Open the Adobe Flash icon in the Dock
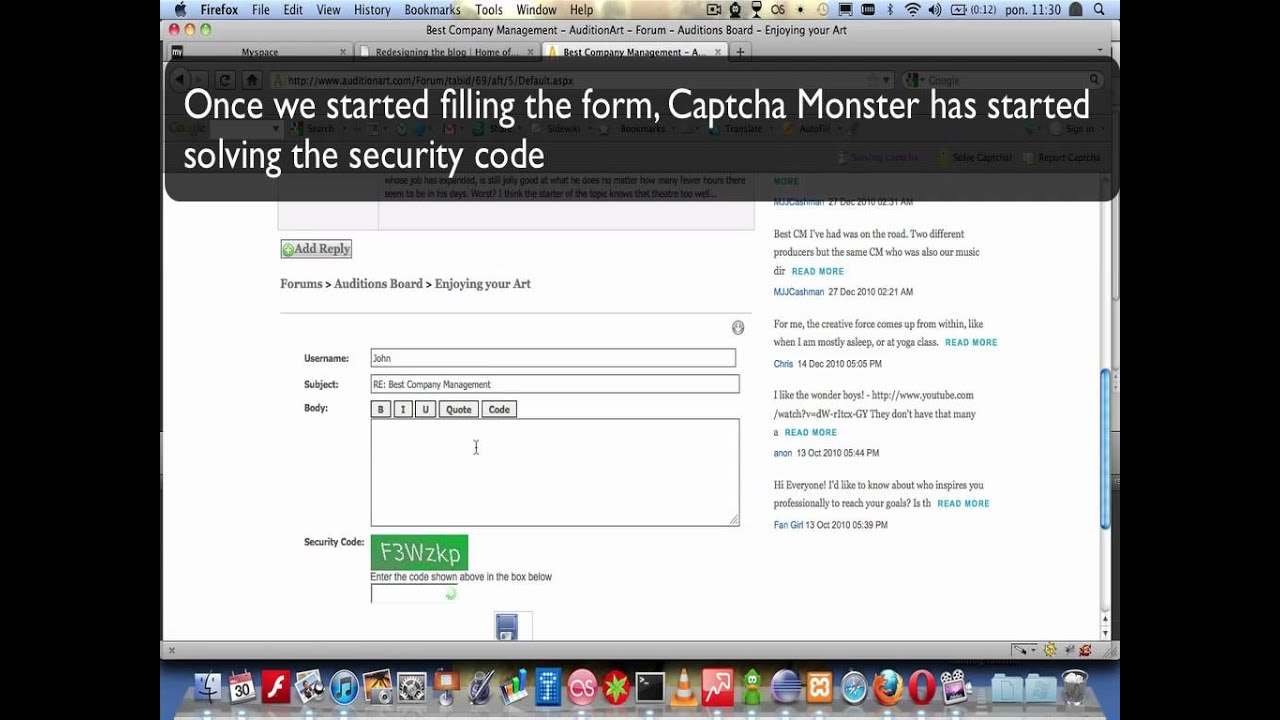This screenshot has height=720, width=1280. 275,687
